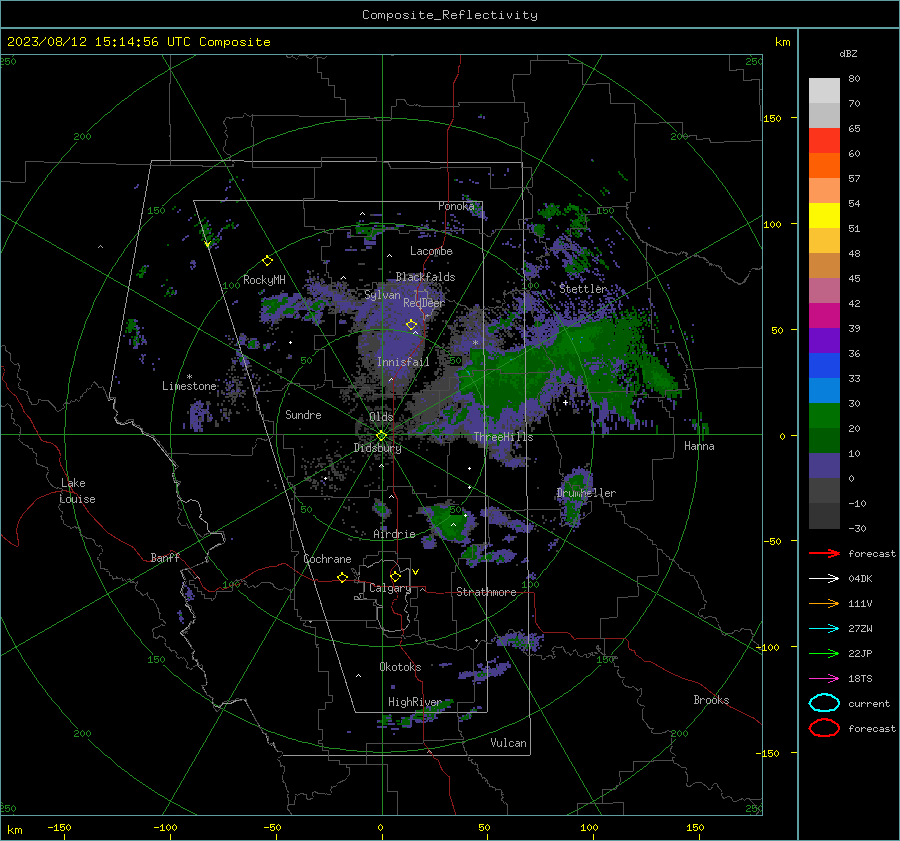Click the yellow diamond marker near RockyMH
This screenshot has height=841, width=900.
[267, 261]
